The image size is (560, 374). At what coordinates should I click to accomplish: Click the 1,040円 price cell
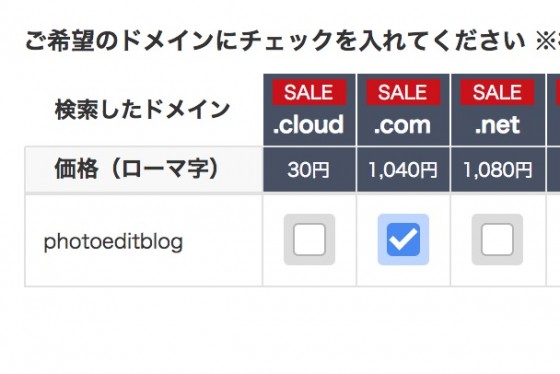coord(403,170)
